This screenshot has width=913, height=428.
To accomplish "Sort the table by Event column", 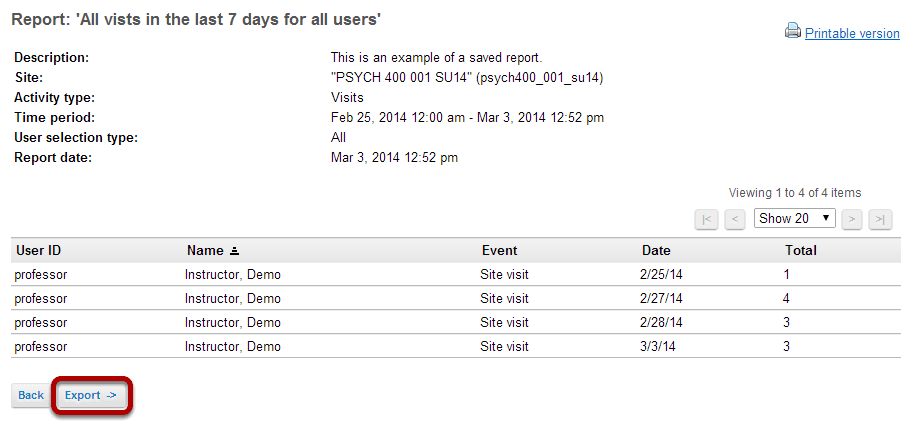I will coord(500,250).
